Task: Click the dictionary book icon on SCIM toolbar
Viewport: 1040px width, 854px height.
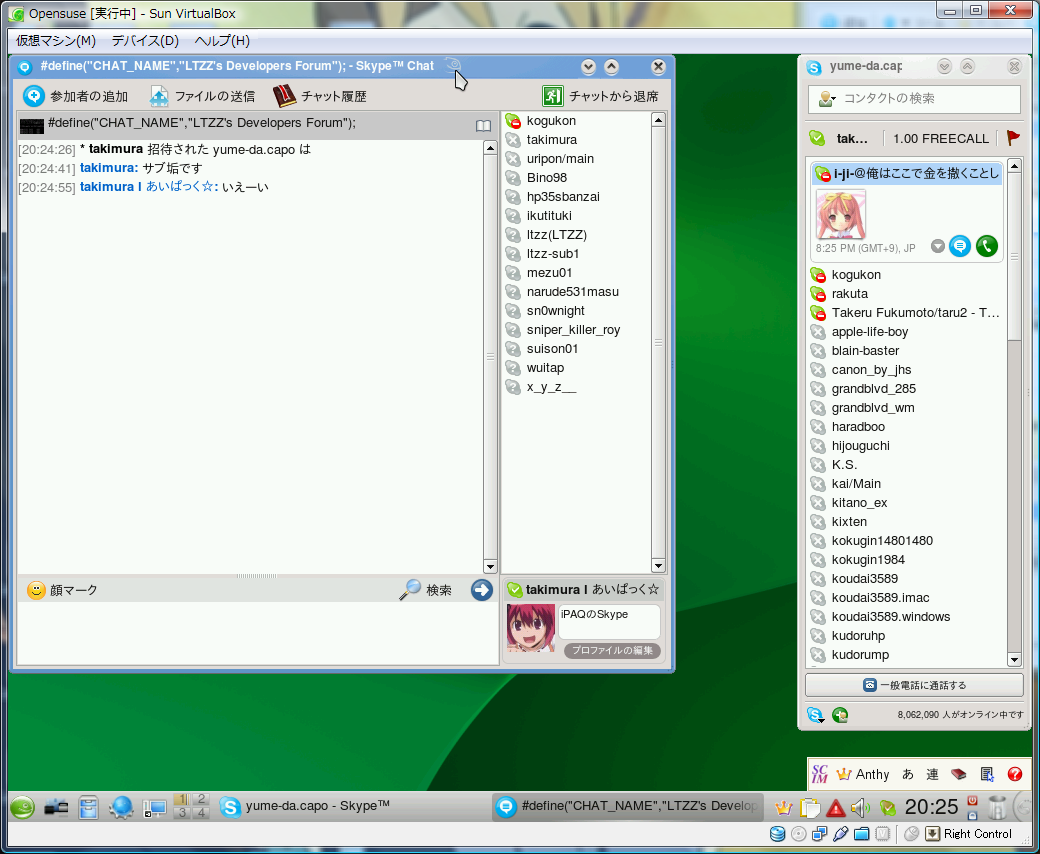Action: (x=958, y=774)
